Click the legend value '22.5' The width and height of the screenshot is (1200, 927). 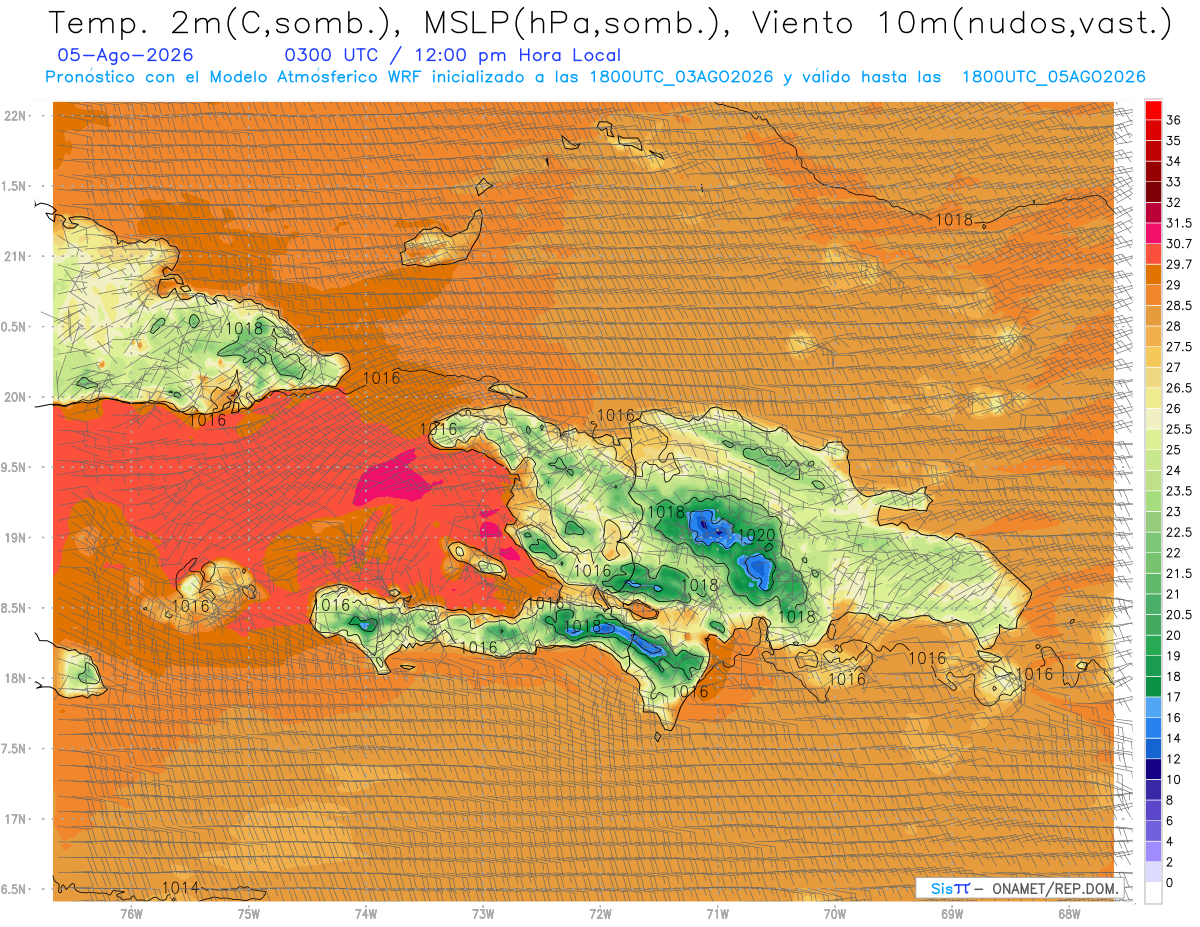[1179, 531]
